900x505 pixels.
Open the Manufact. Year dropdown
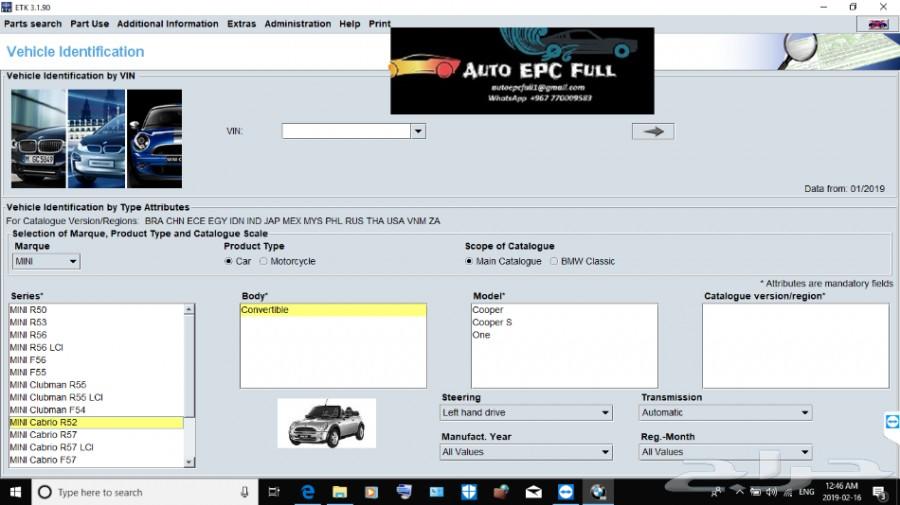pyautogui.click(x=526, y=452)
